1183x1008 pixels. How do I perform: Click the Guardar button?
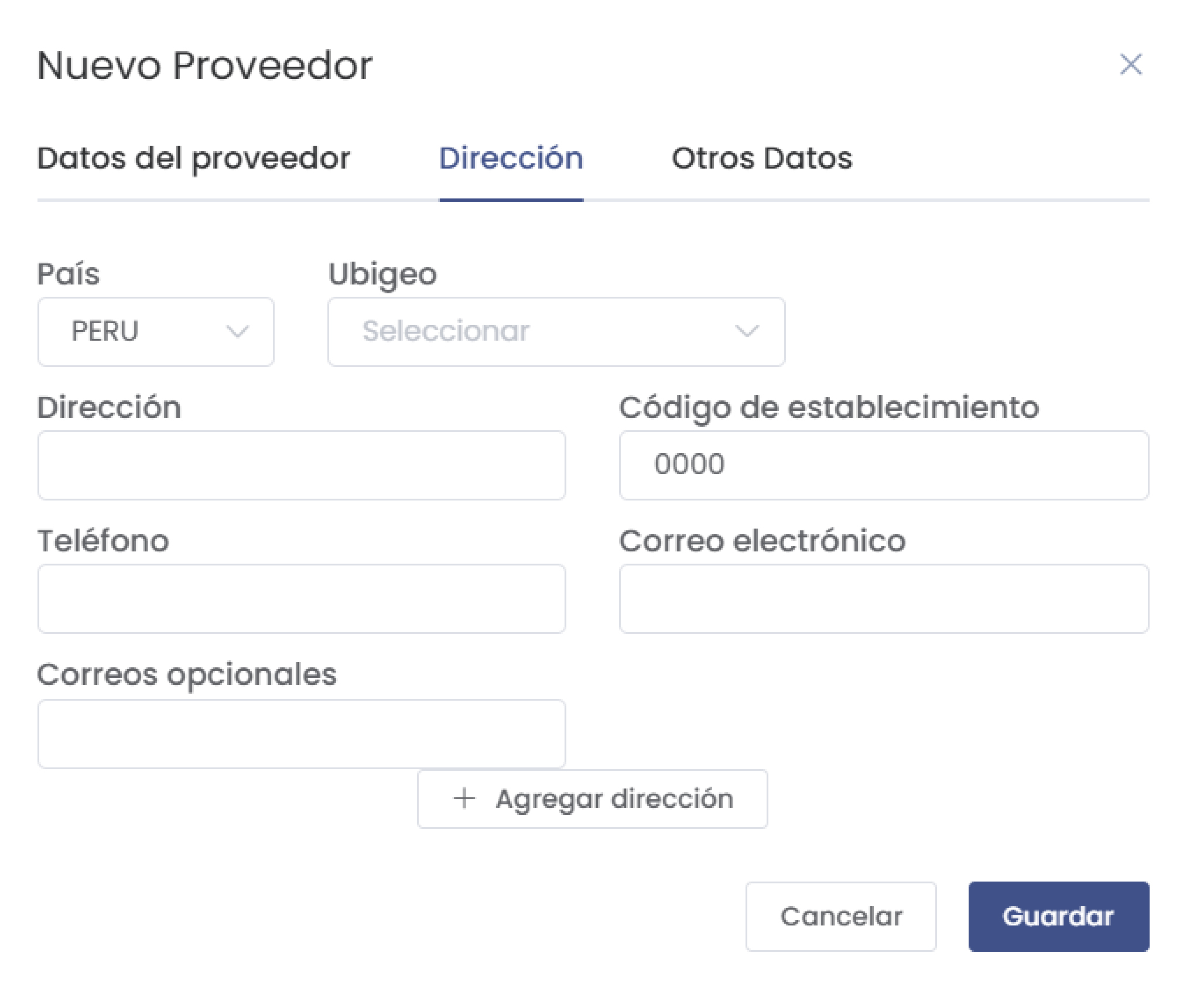(x=1058, y=917)
